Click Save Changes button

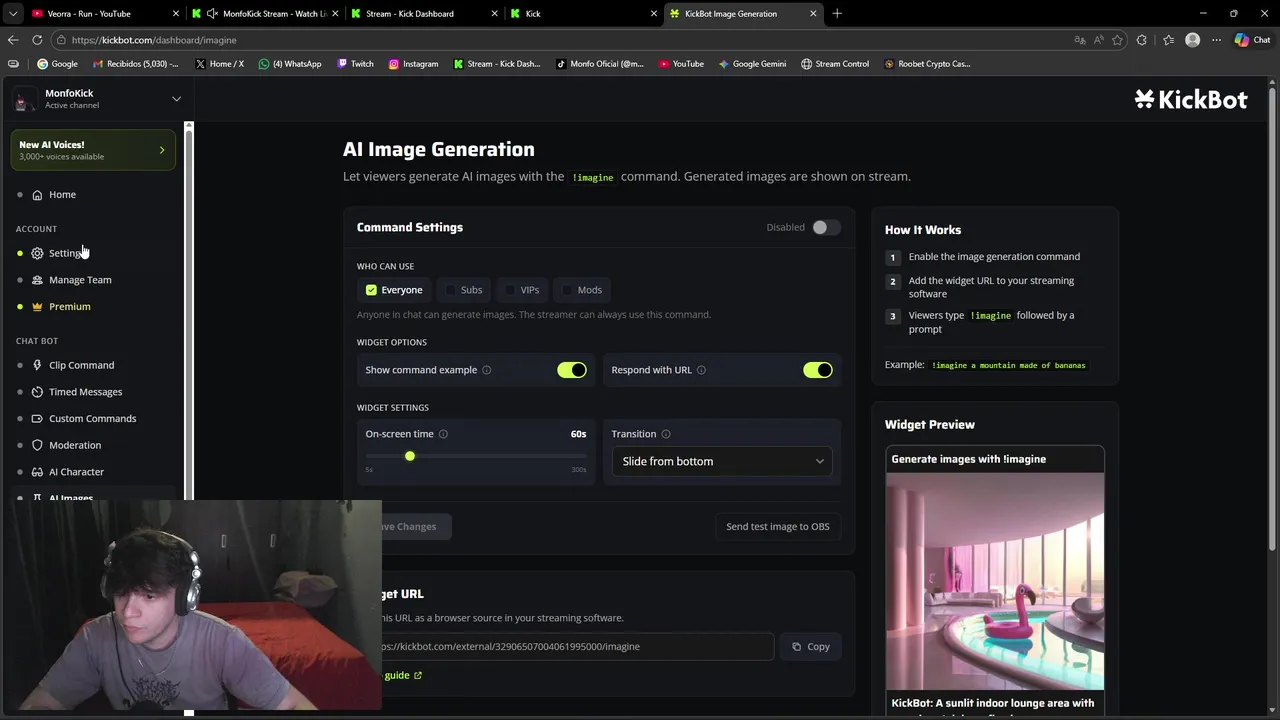pos(415,527)
